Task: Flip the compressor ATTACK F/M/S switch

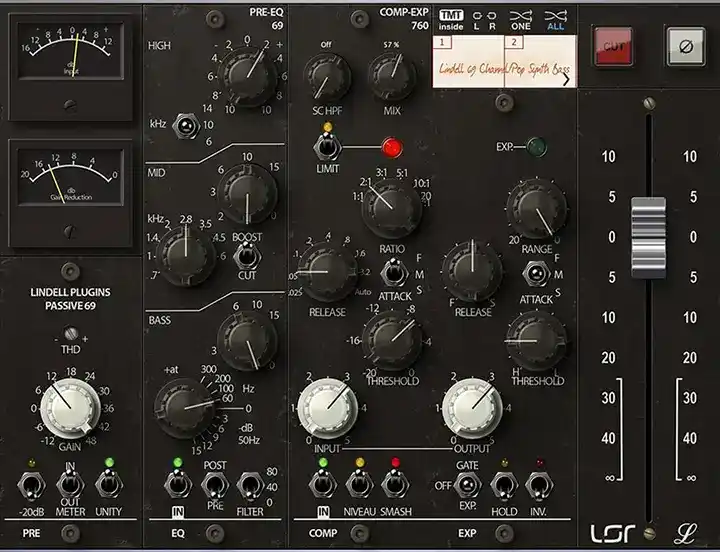Action: click(394, 272)
